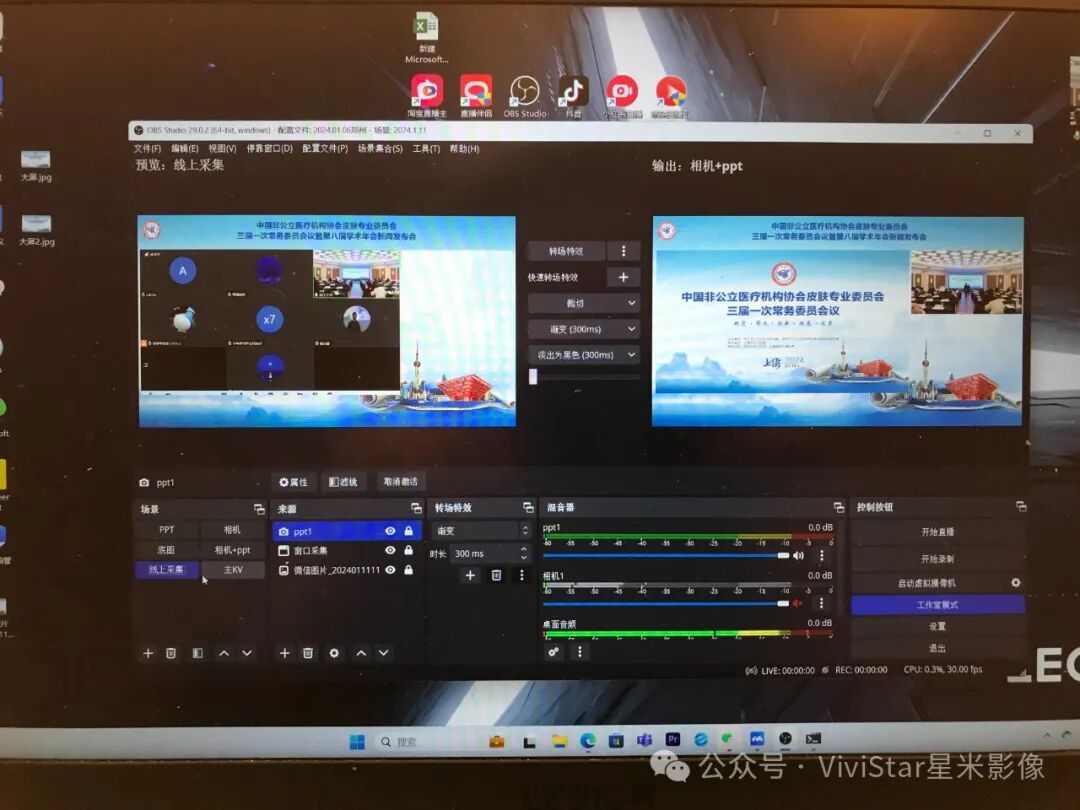Click ppt1 volume slider handle

[x=783, y=555]
